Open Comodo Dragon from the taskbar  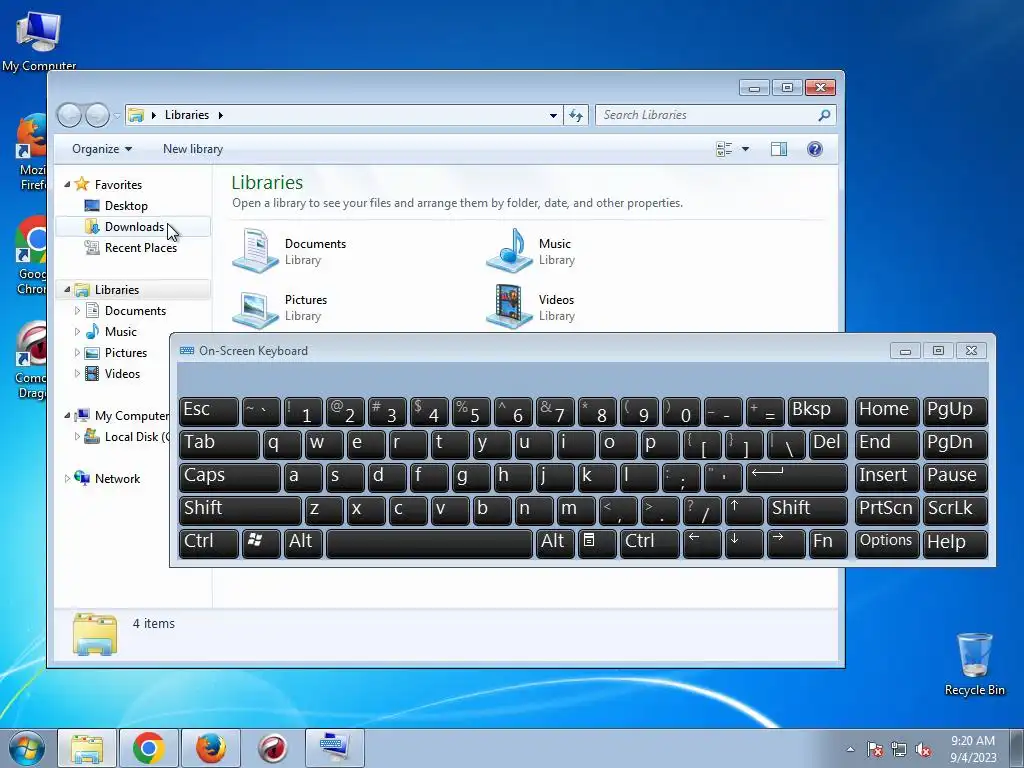point(273,748)
